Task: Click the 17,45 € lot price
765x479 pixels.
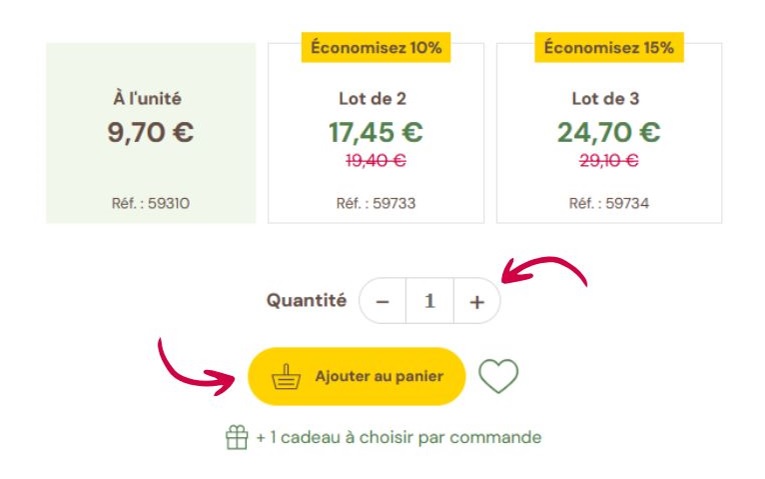Action: (376, 132)
